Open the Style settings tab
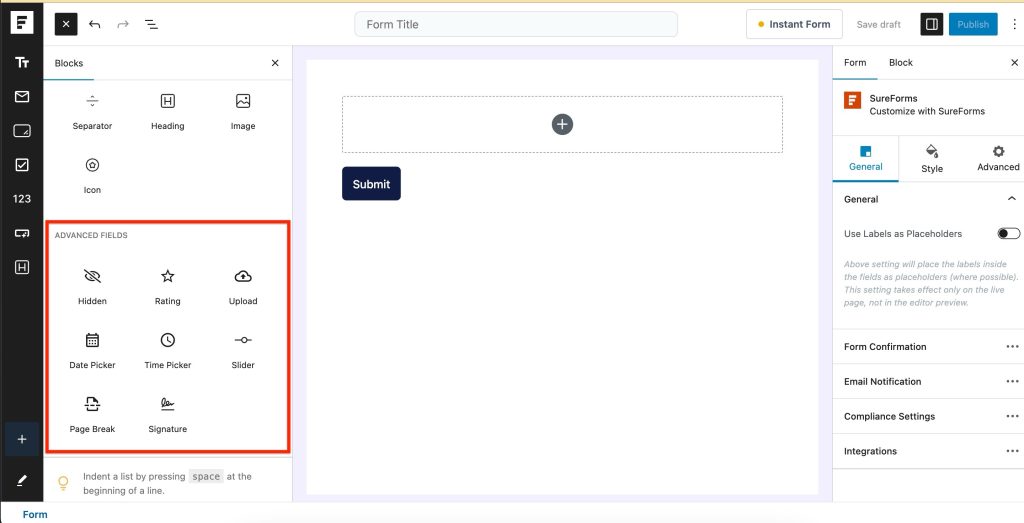Viewport: 1024px width, 523px height. (x=932, y=158)
